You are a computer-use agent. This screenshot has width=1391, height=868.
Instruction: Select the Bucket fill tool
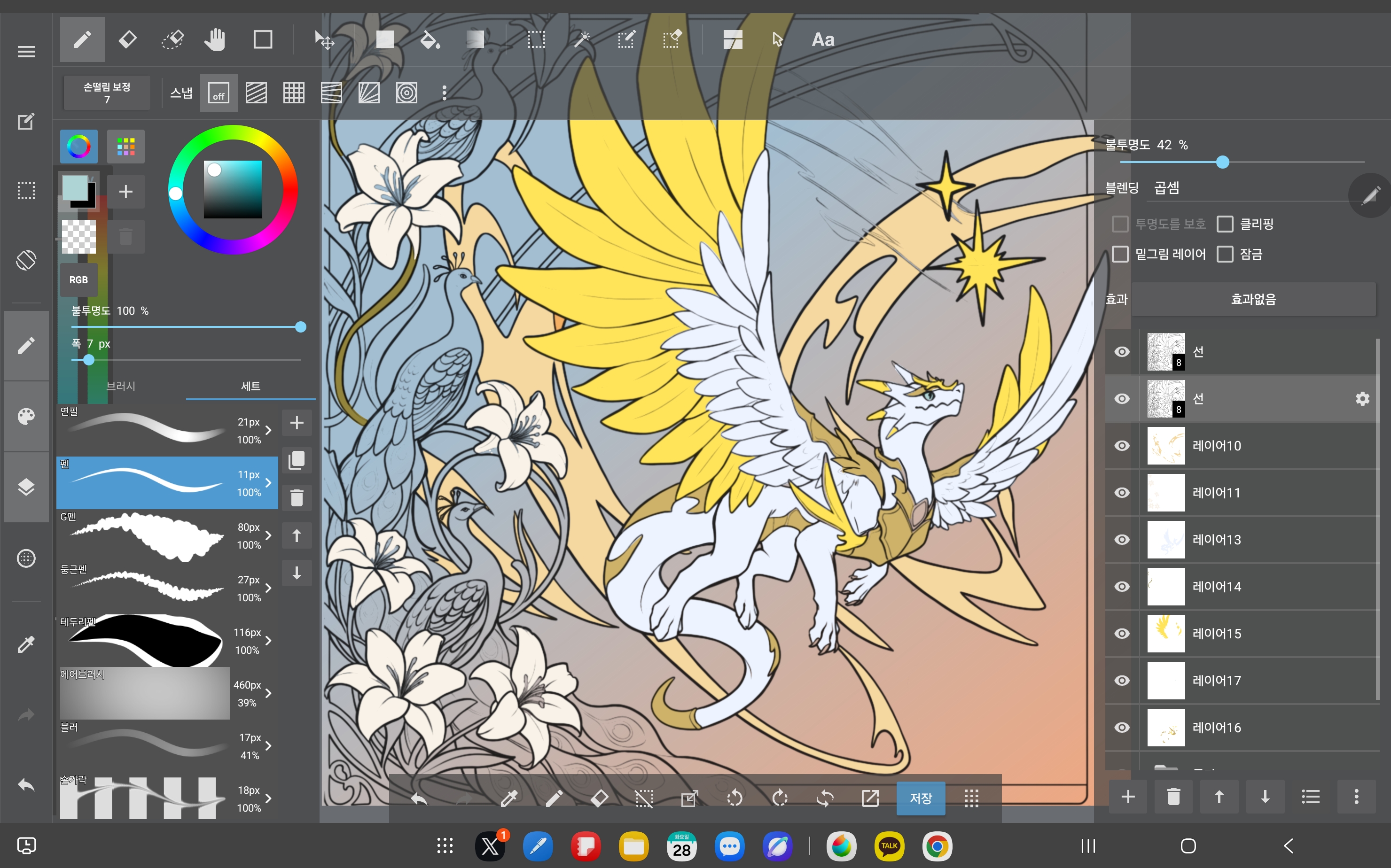click(430, 39)
